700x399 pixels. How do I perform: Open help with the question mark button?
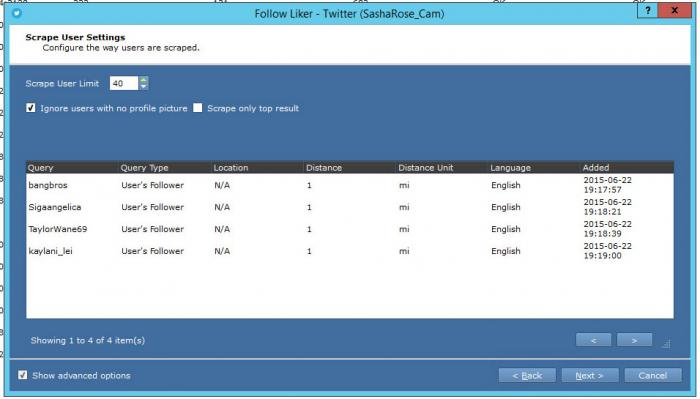(x=647, y=11)
